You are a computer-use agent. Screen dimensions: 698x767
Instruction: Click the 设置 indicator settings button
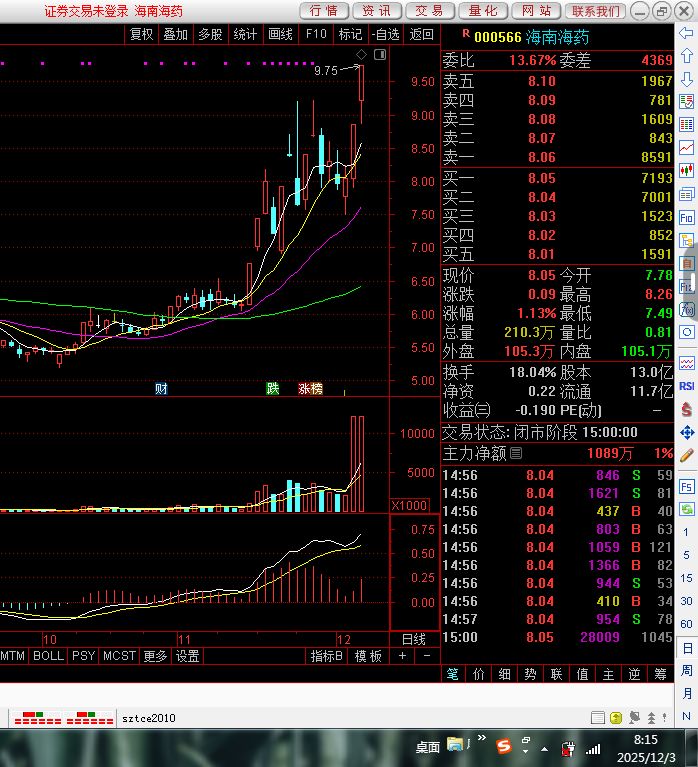187,656
